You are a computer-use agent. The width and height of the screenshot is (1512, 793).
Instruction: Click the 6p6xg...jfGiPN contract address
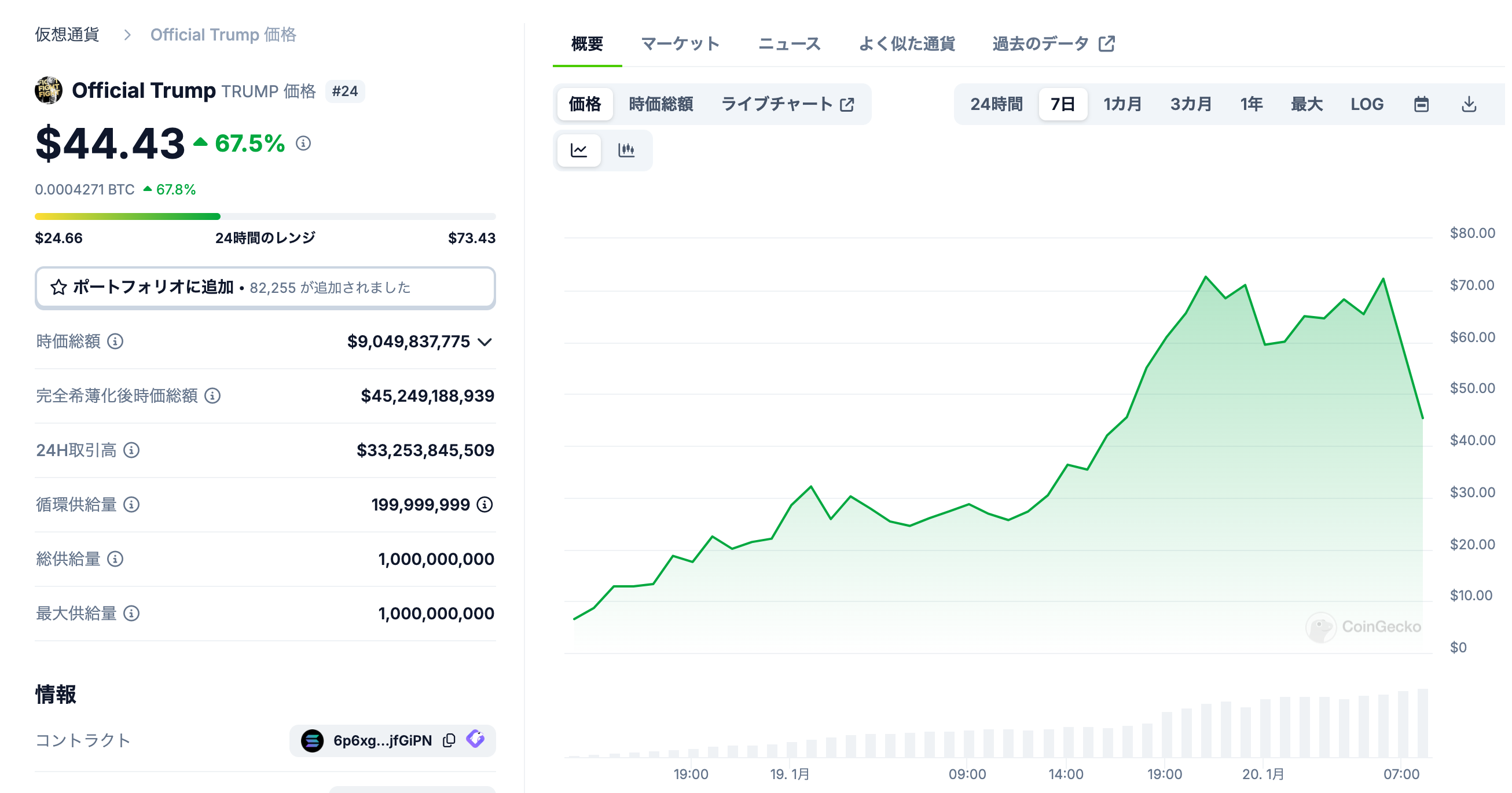[382, 741]
